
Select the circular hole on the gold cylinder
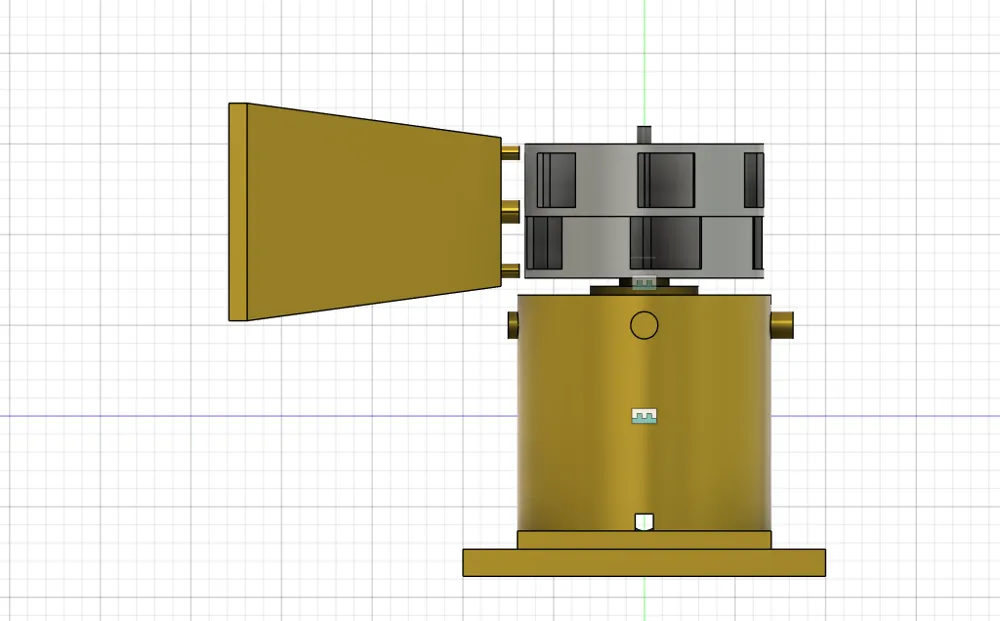coord(644,324)
